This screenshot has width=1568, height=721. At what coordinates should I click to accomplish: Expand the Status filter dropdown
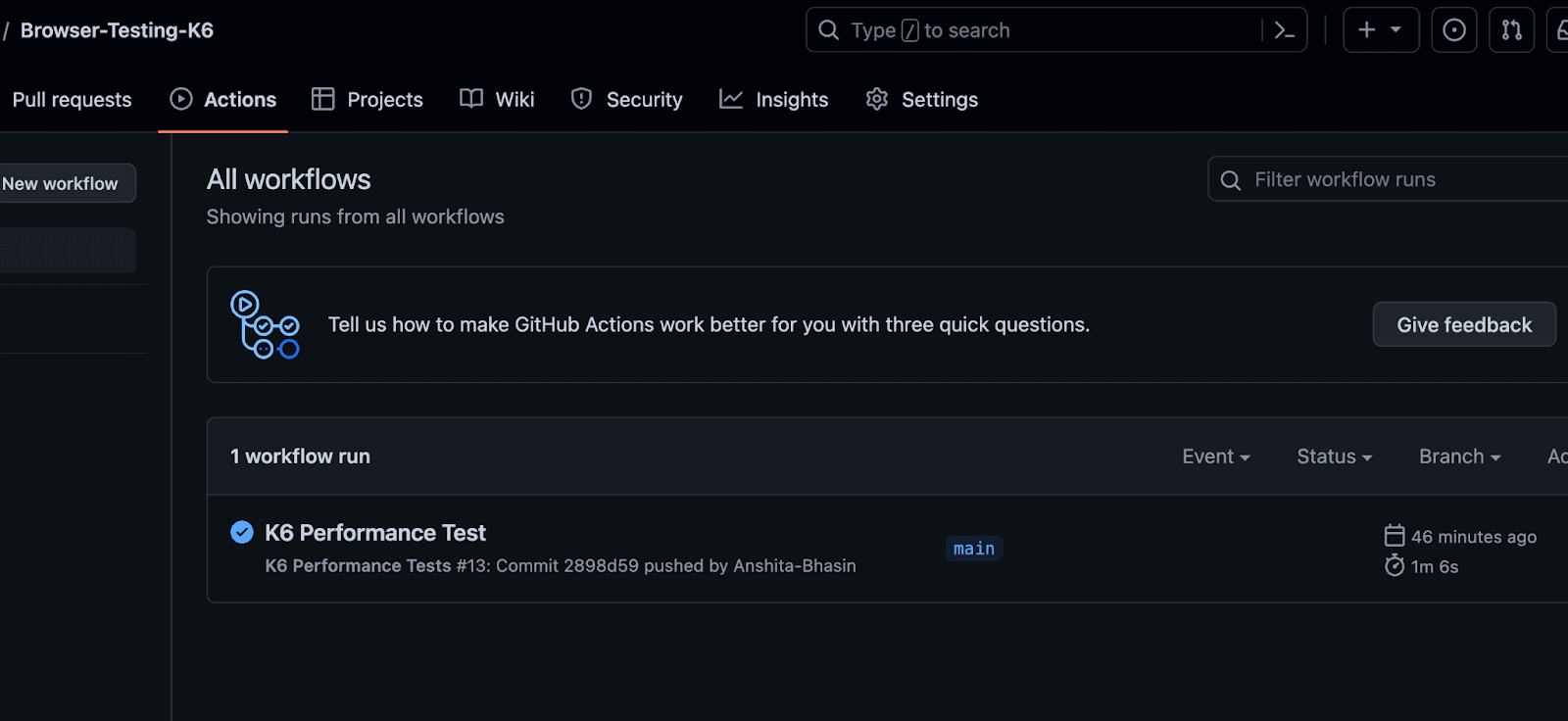click(1335, 457)
